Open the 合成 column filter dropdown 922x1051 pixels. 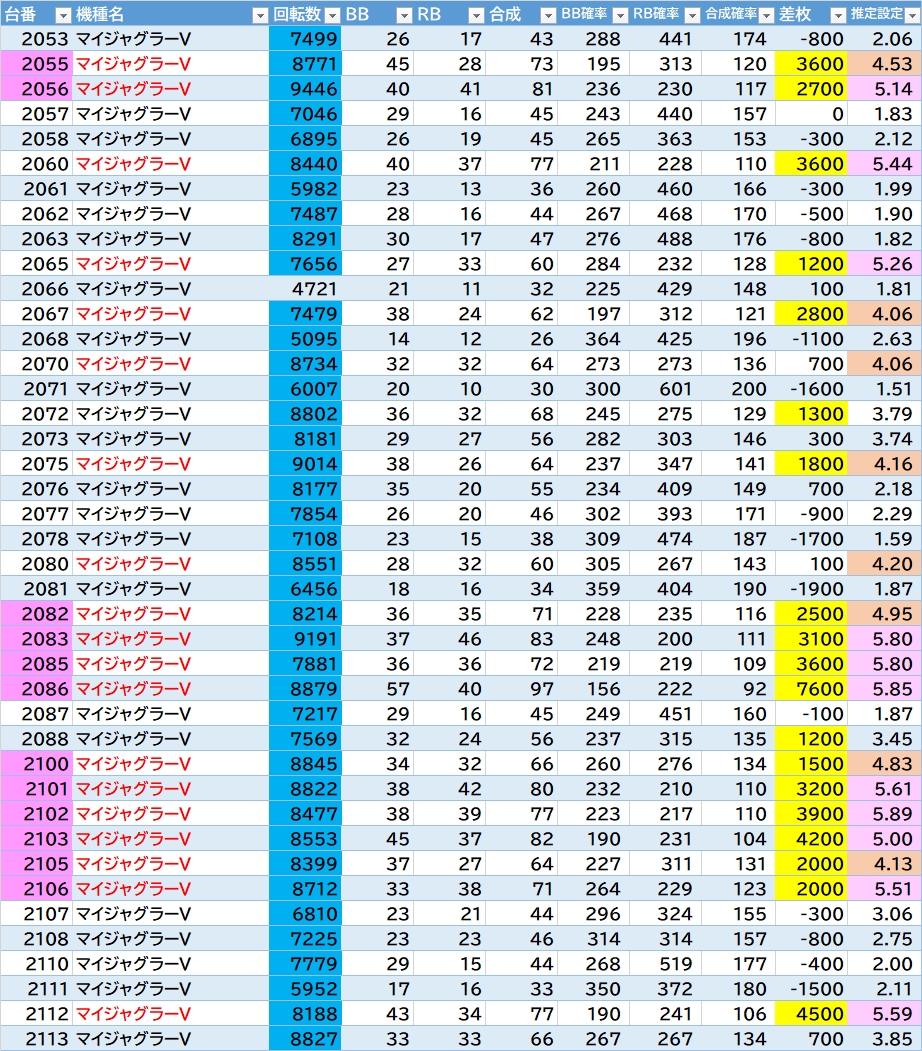click(x=547, y=15)
